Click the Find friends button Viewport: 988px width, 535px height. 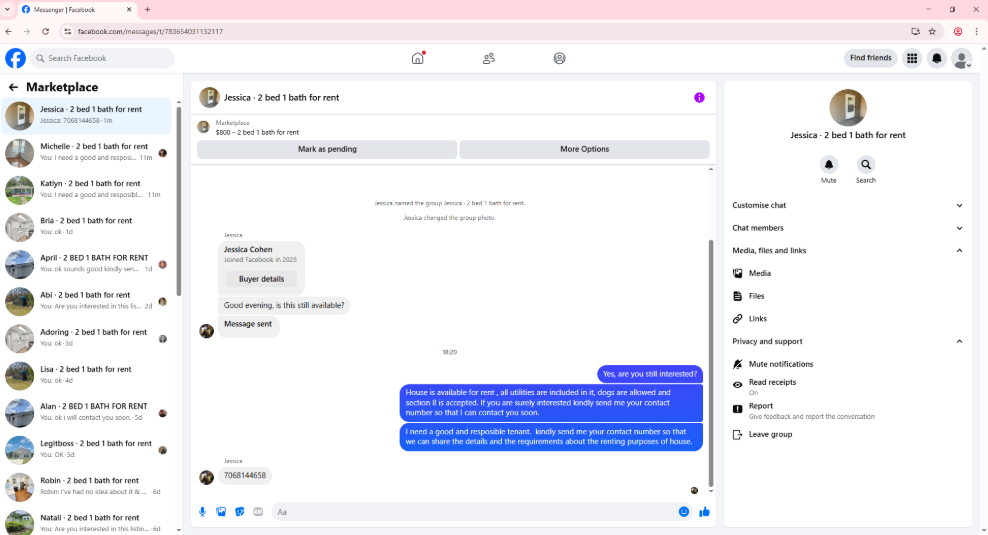point(870,58)
